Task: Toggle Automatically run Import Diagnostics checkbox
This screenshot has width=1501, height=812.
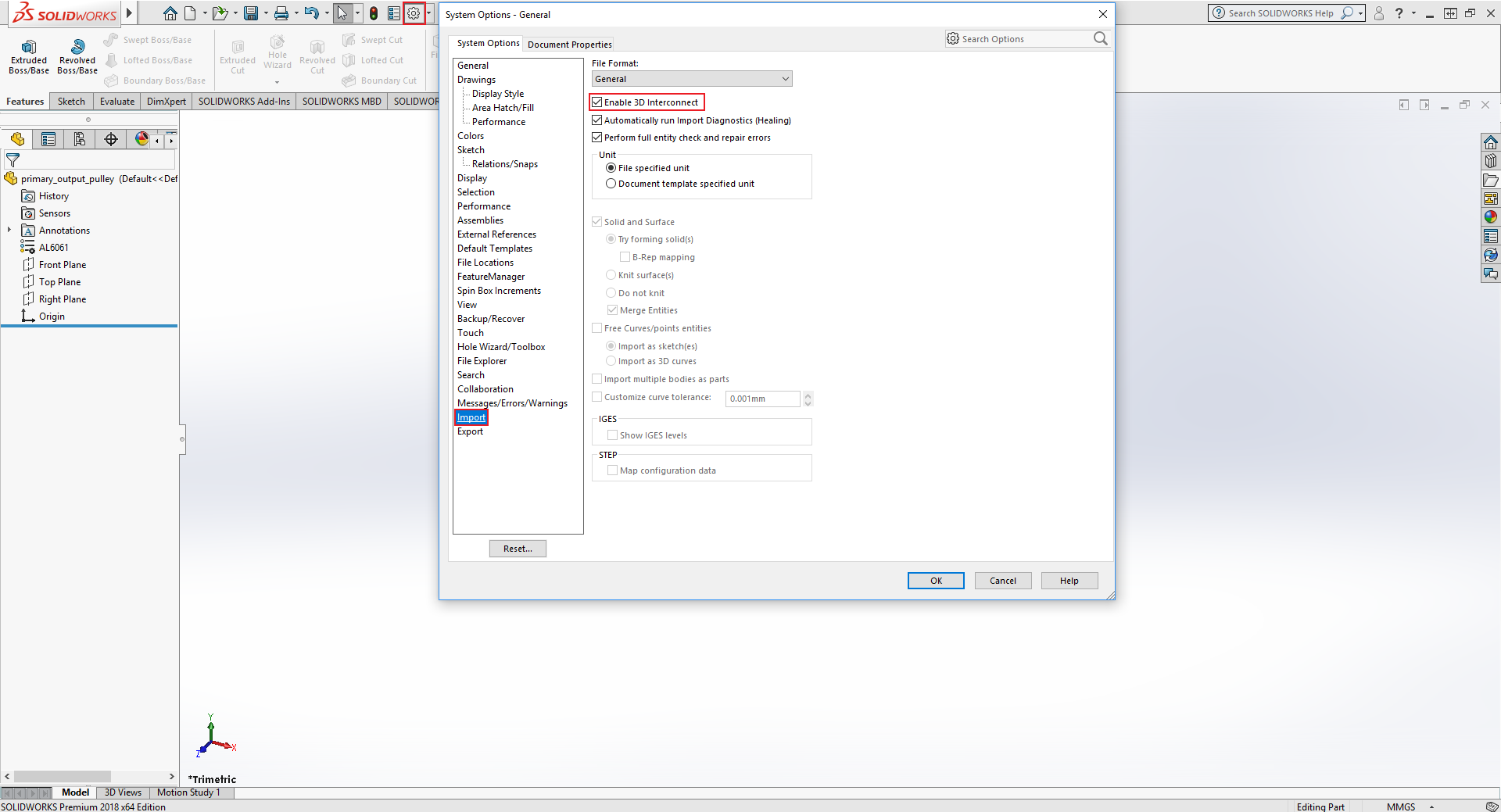Action: coord(597,120)
